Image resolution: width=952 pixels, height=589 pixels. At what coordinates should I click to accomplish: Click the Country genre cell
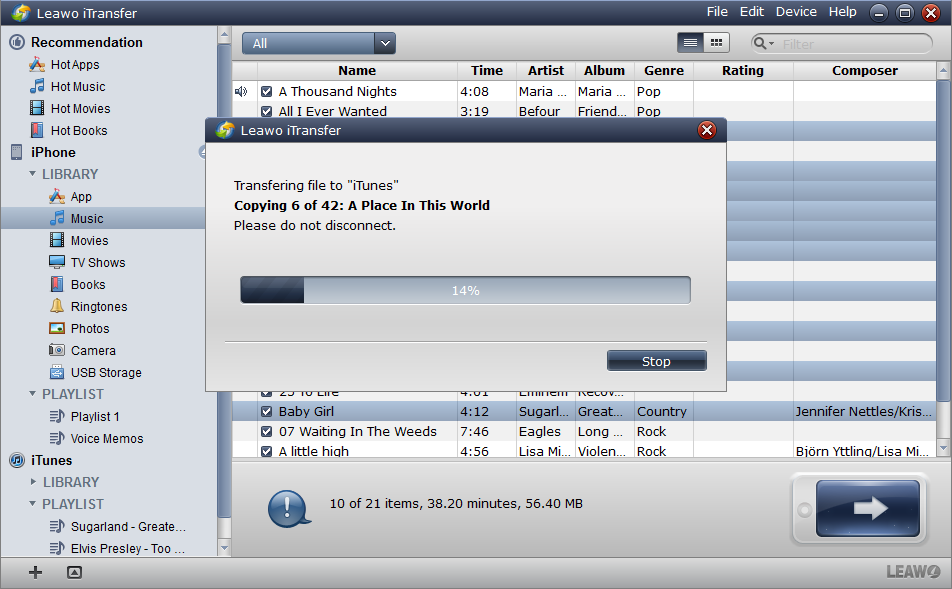[x=662, y=411]
